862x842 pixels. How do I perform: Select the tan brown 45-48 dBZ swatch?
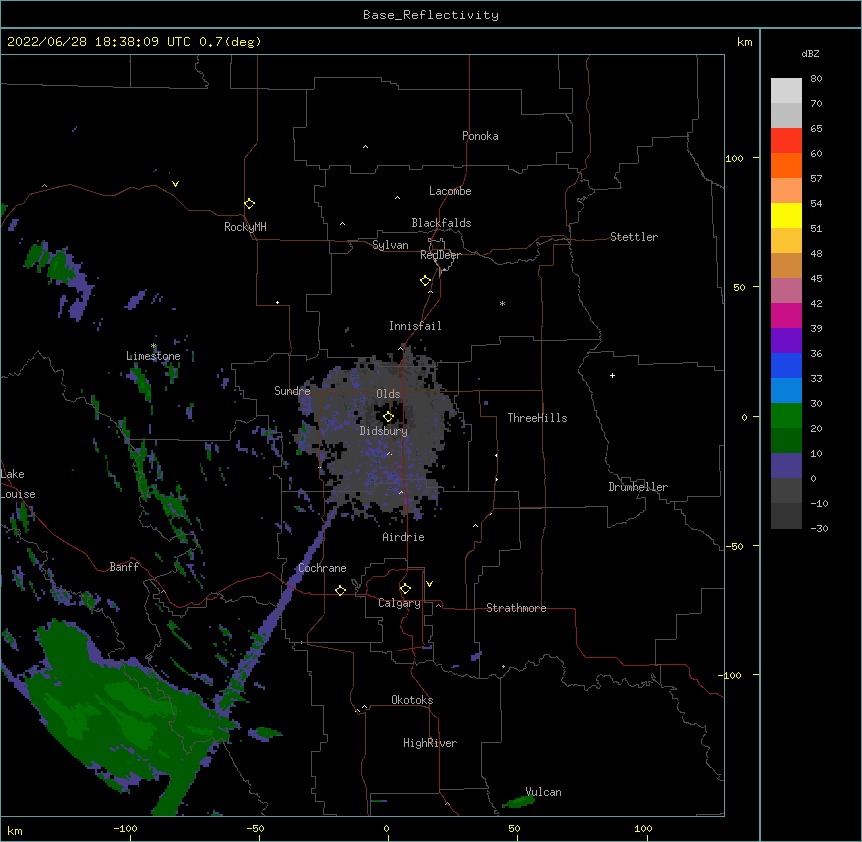pos(786,265)
